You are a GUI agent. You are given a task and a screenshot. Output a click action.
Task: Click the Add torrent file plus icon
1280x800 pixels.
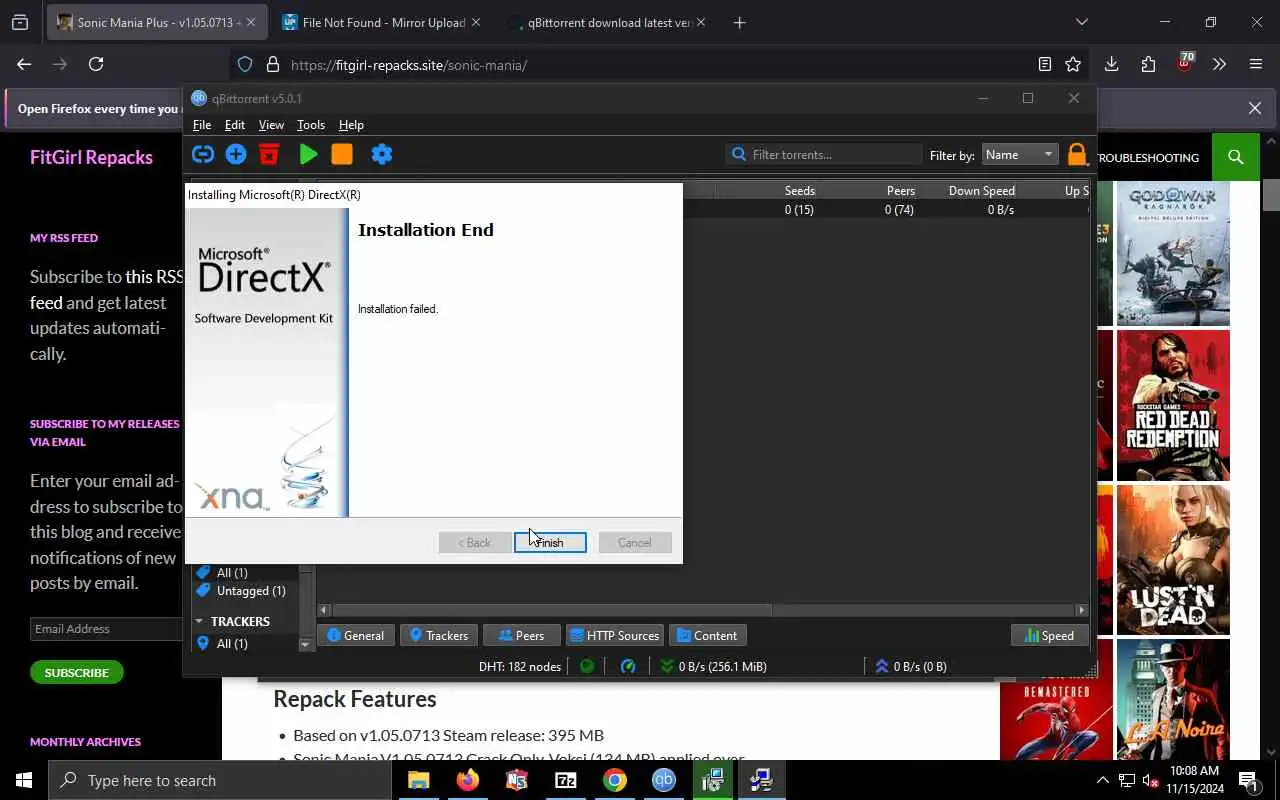[236, 154]
